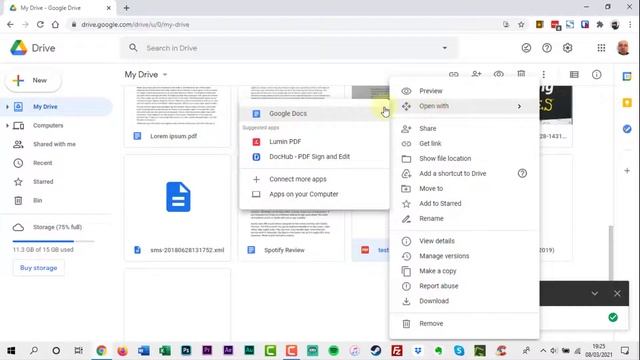
Task: Select DocHub - PDF Sign and Edit
Action: point(314,157)
